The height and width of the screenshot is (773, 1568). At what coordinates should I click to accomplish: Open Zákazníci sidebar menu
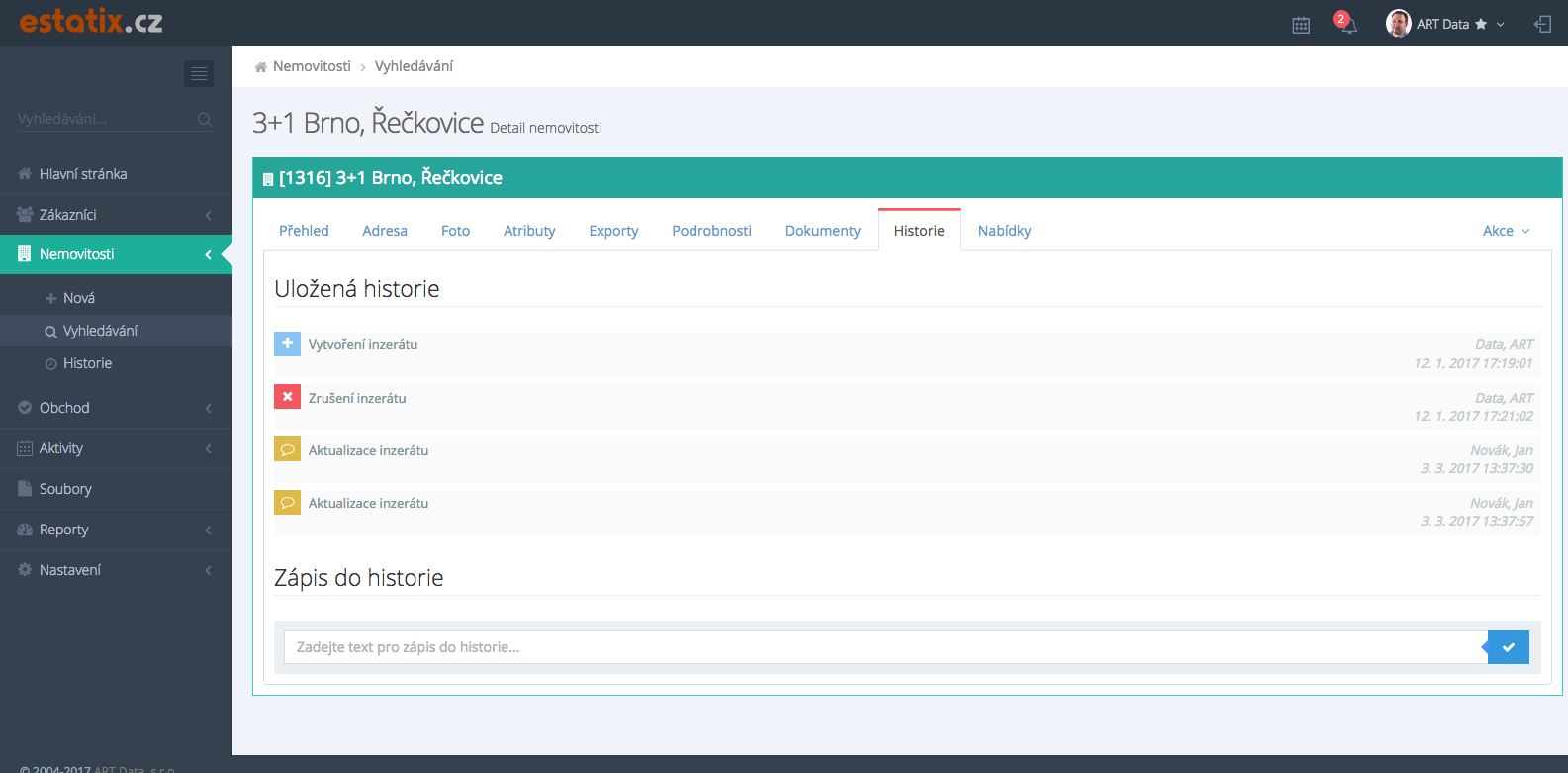coord(116,215)
